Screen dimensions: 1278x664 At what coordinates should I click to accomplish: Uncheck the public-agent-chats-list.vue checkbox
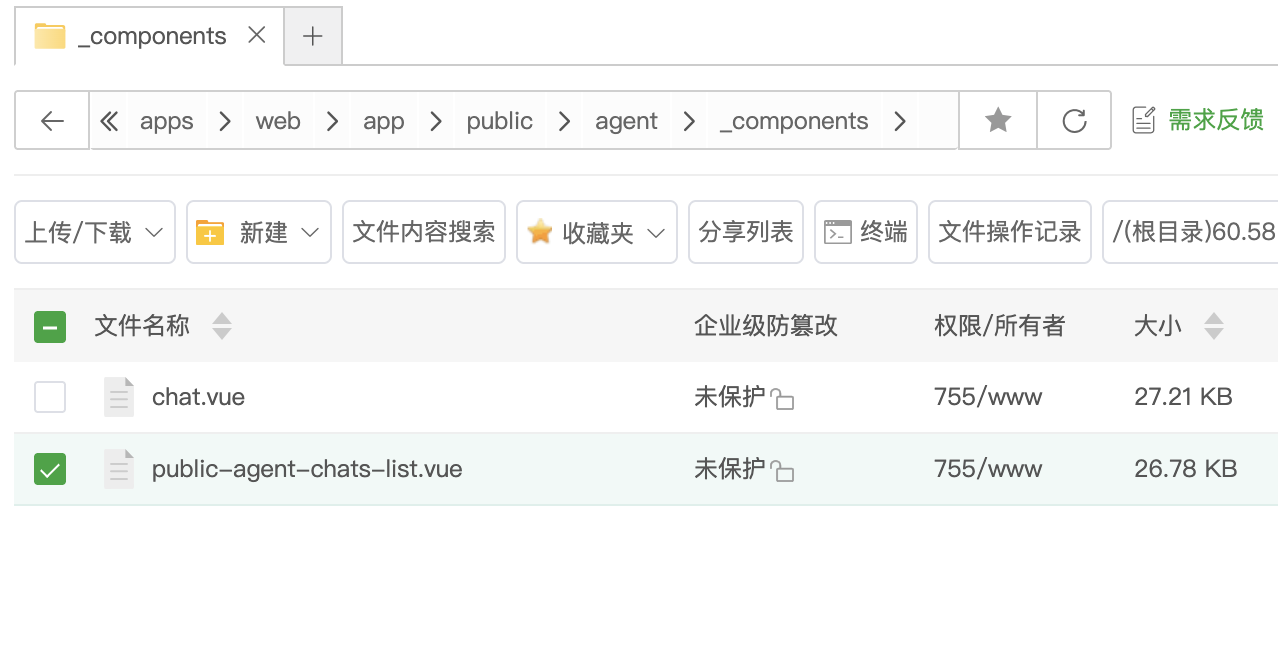pos(50,469)
